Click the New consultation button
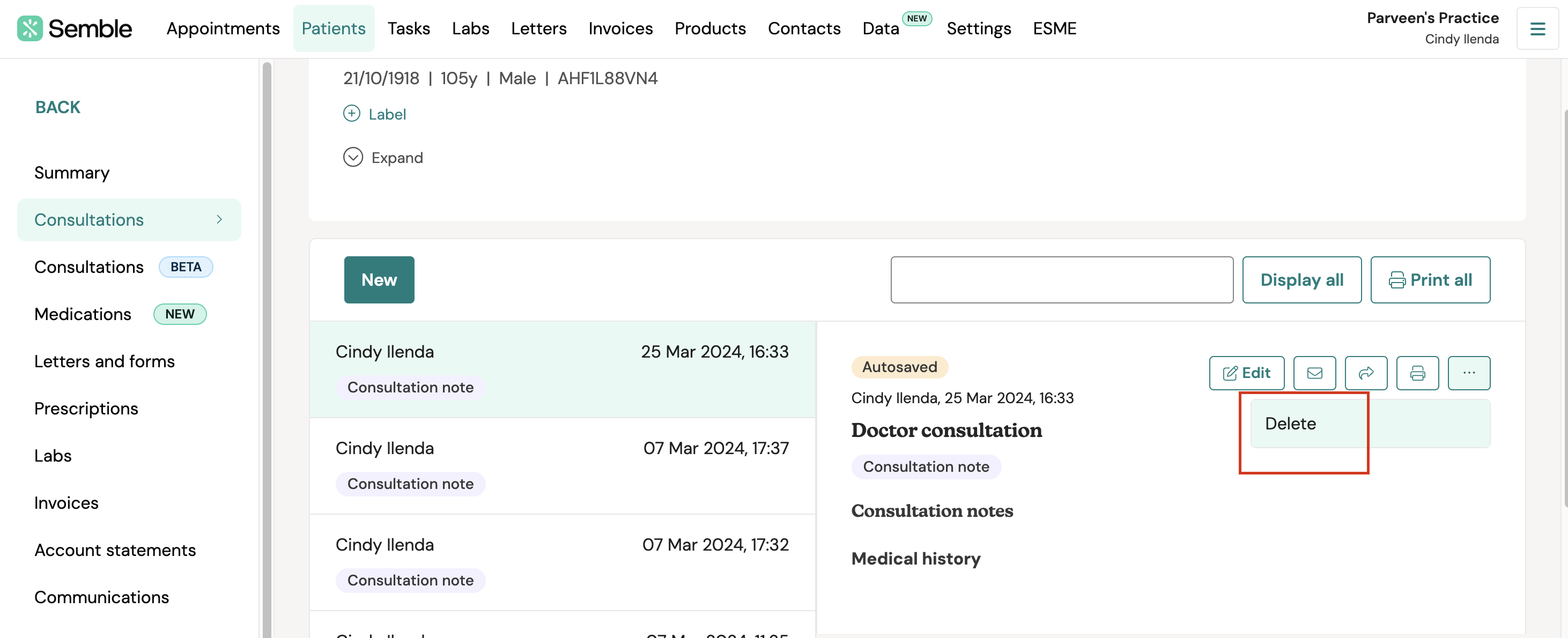Viewport: 1568px width, 638px height. [x=379, y=279]
